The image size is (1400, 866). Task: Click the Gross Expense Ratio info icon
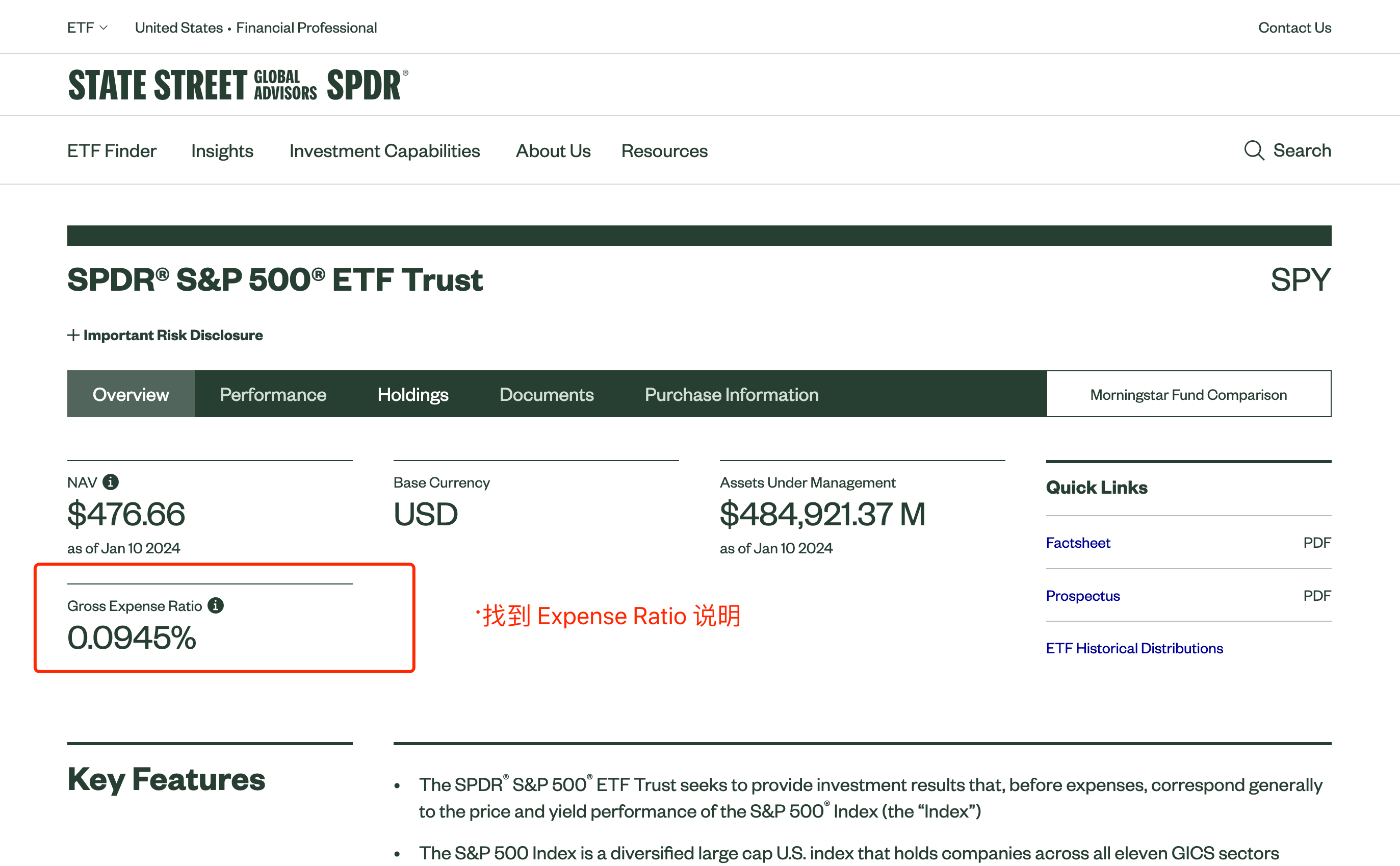tap(215, 605)
